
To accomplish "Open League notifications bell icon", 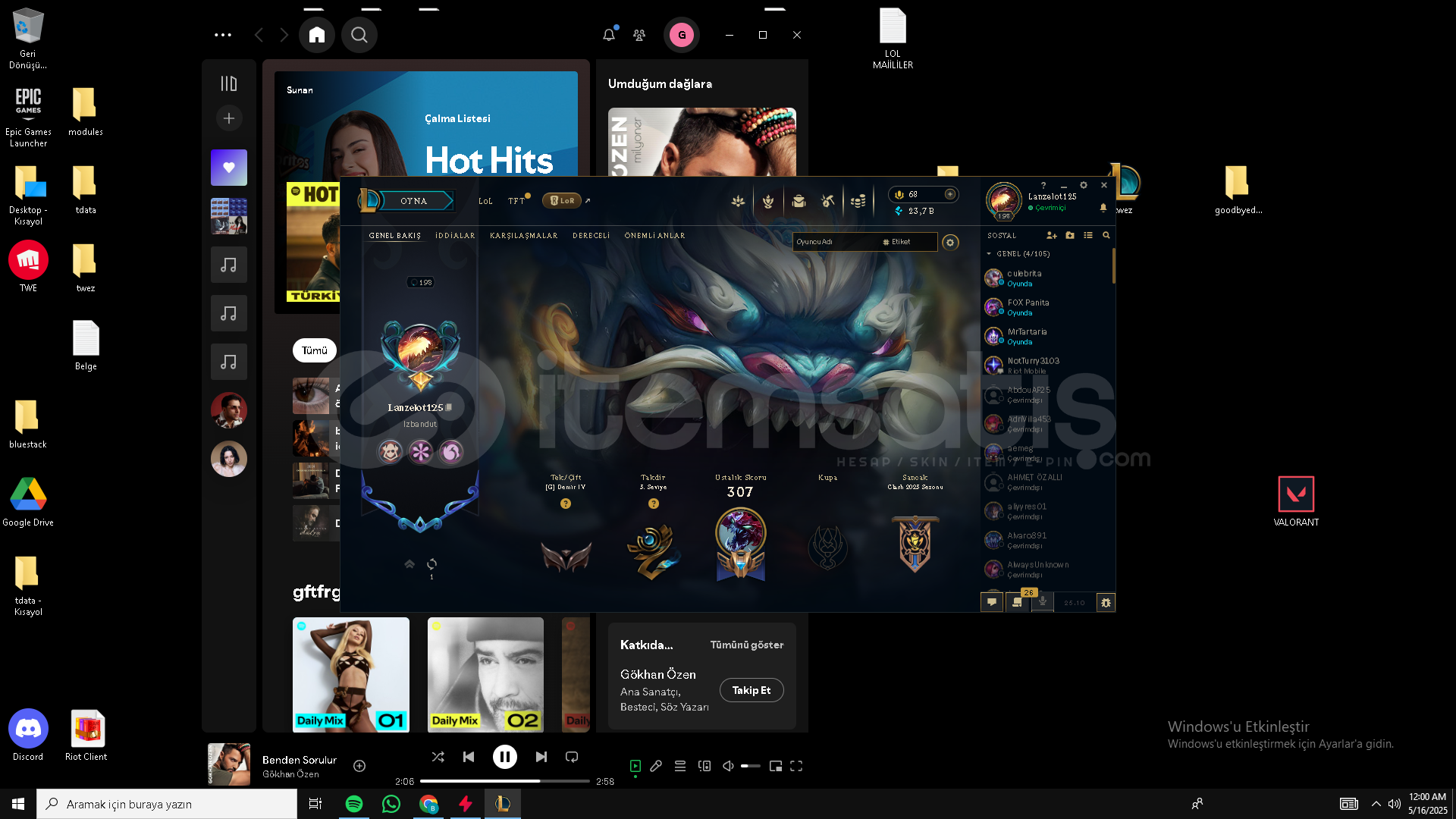I will click(x=1103, y=207).
